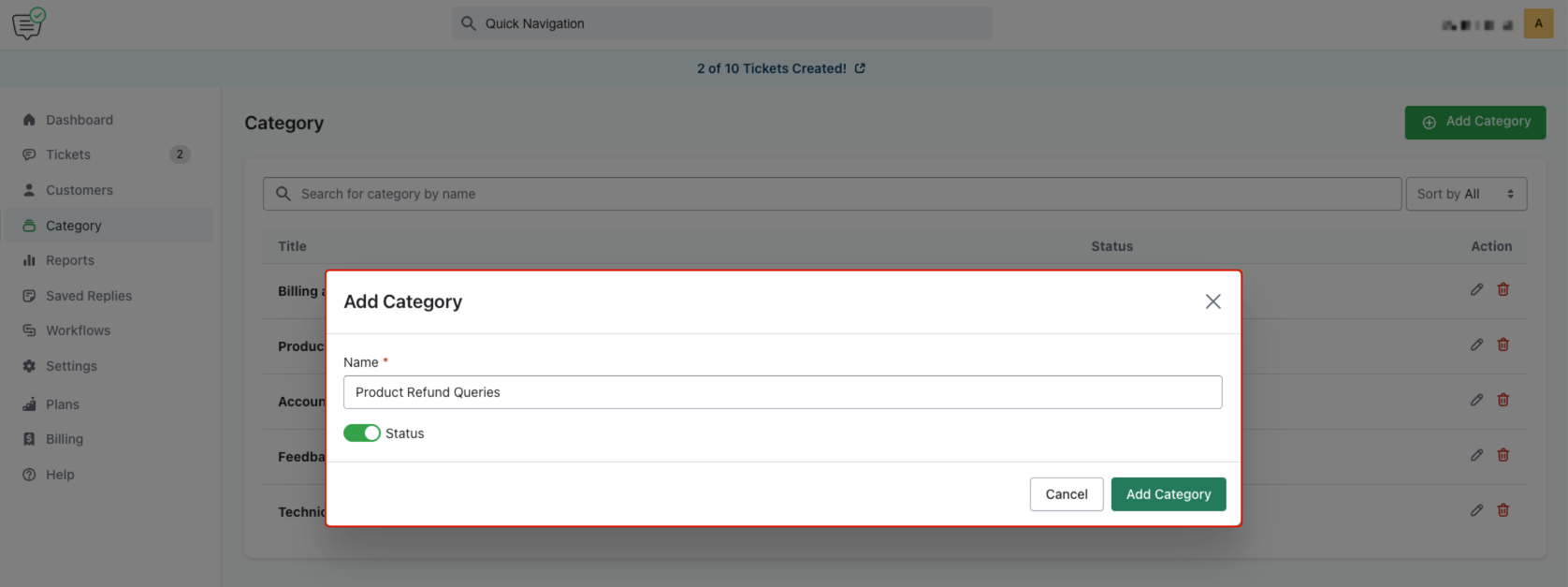This screenshot has width=1568, height=587.
Task: Click the Add Category button at top right
Action: pos(1474,122)
